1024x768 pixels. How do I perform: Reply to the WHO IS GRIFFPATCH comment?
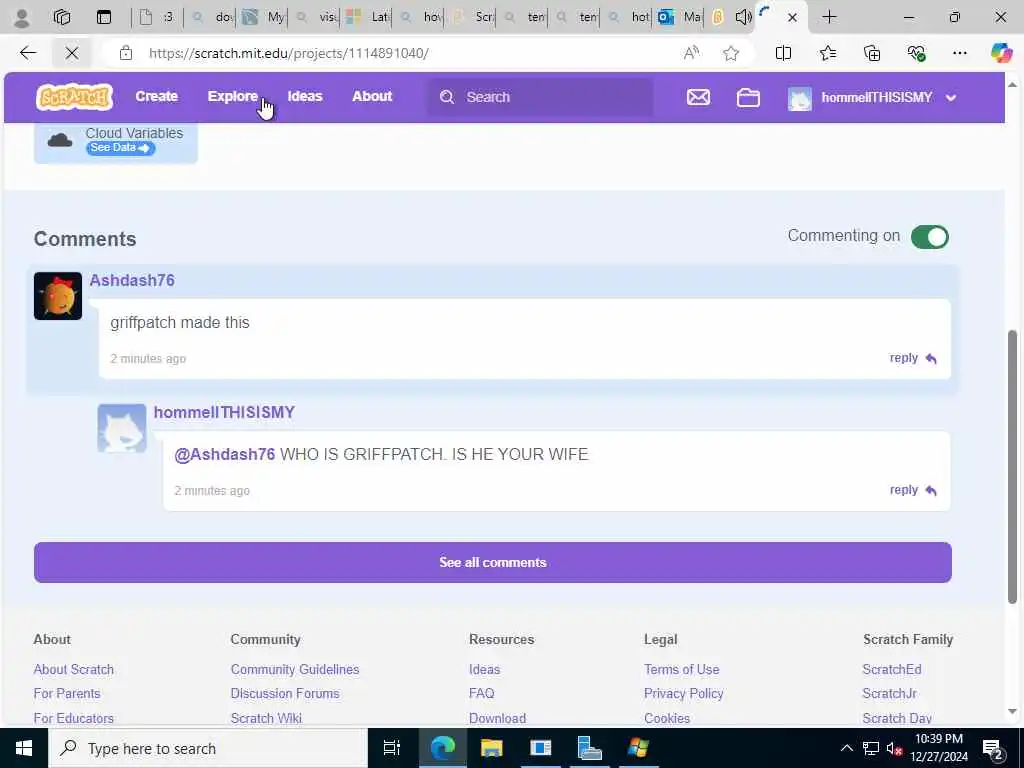point(913,490)
